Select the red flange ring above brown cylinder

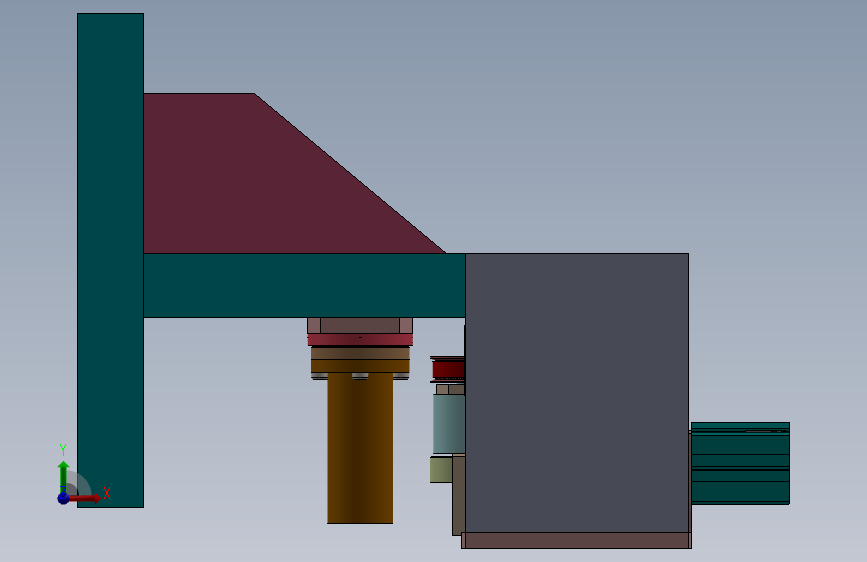point(360,340)
